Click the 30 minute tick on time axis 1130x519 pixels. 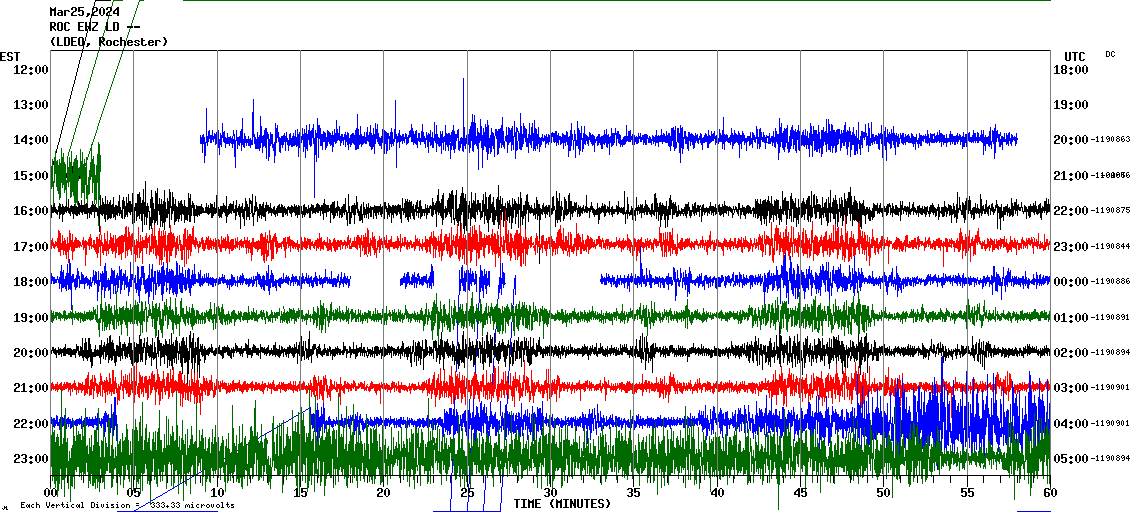point(550,494)
